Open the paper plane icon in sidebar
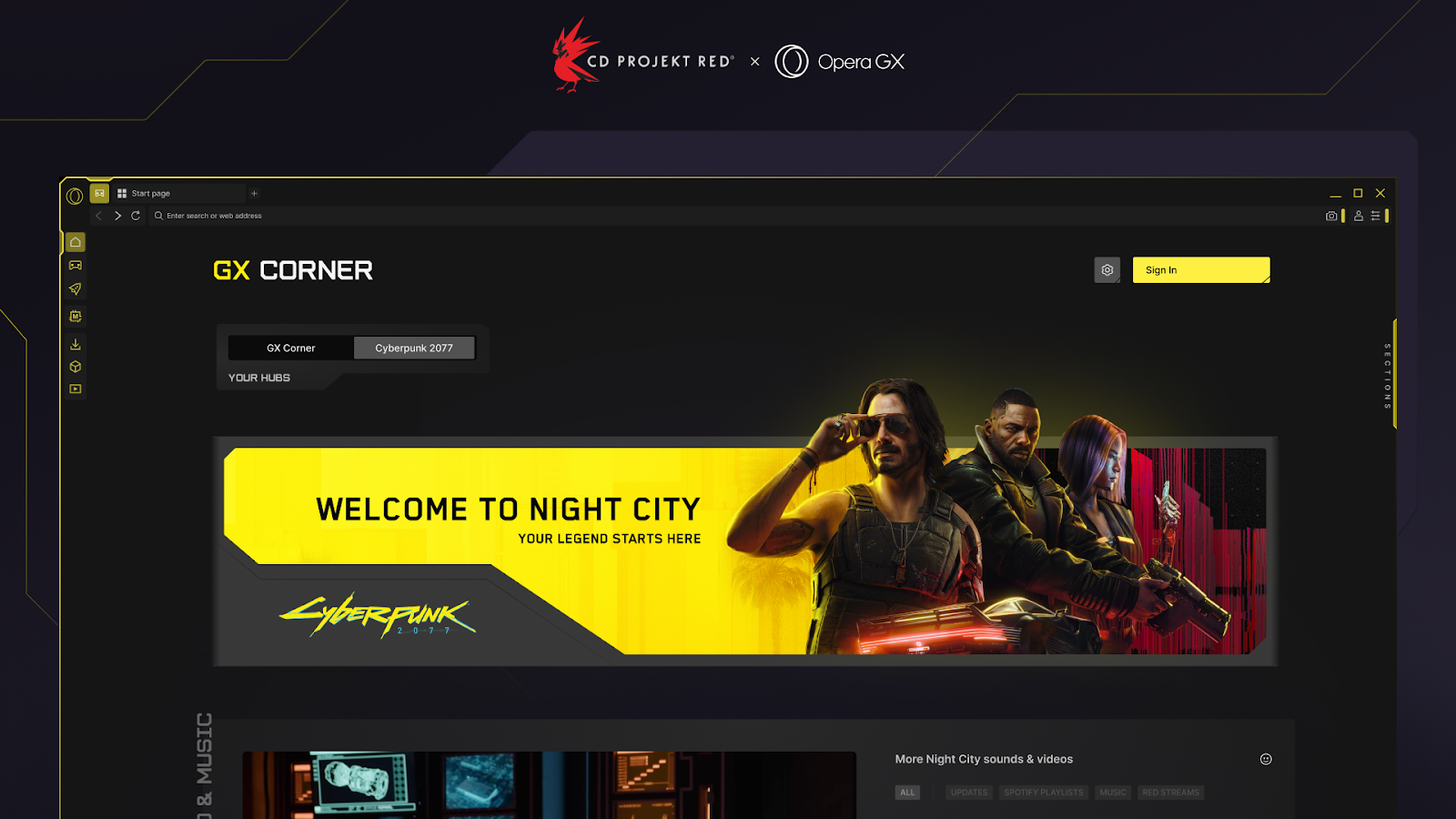The width and height of the screenshot is (1456, 819). [x=76, y=289]
